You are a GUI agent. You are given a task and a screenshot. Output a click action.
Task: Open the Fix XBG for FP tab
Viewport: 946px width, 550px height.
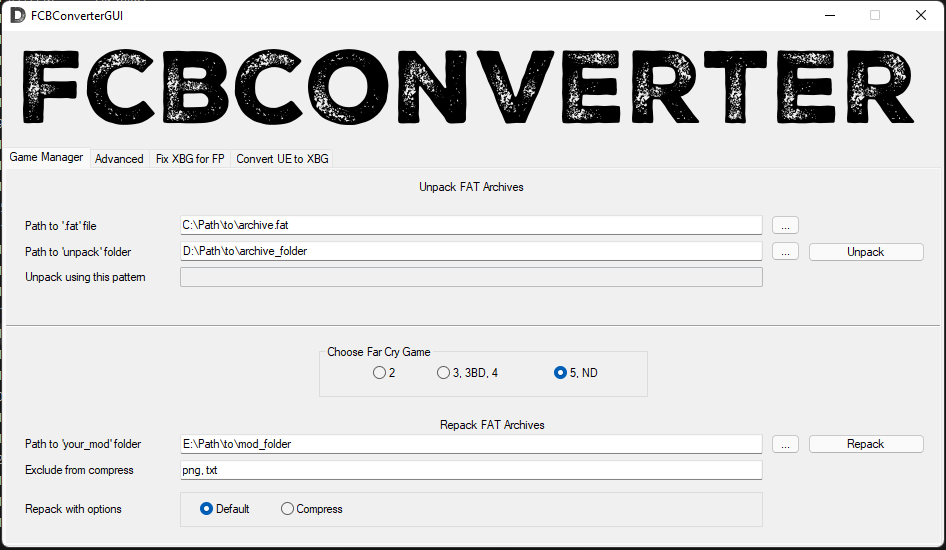190,159
